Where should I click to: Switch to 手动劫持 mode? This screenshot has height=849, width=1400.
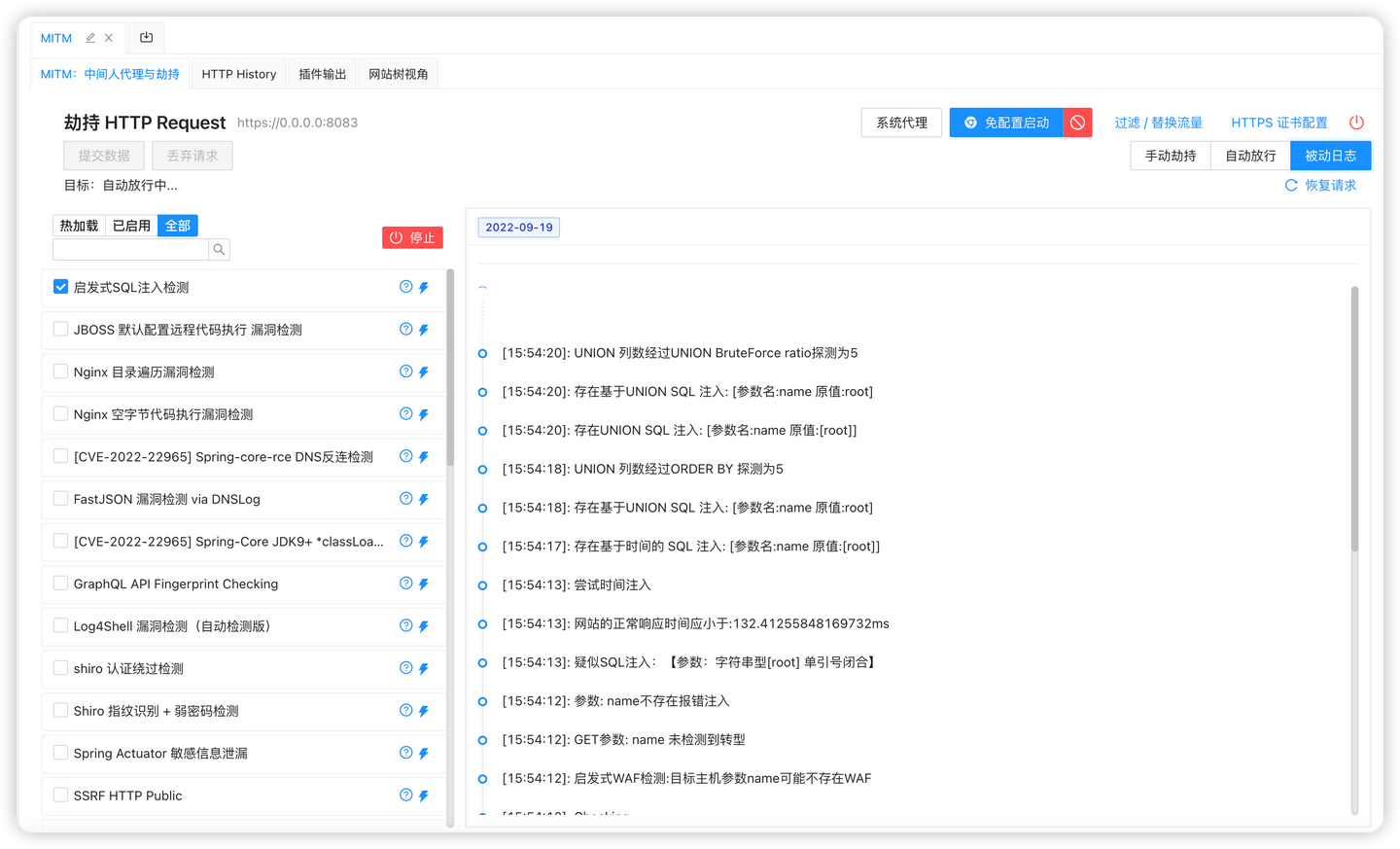[1171, 156]
